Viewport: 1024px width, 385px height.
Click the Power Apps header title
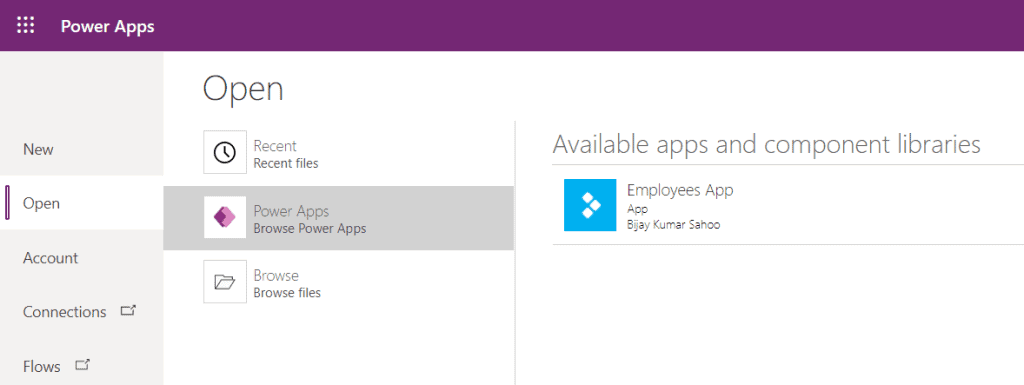point(108,27)
